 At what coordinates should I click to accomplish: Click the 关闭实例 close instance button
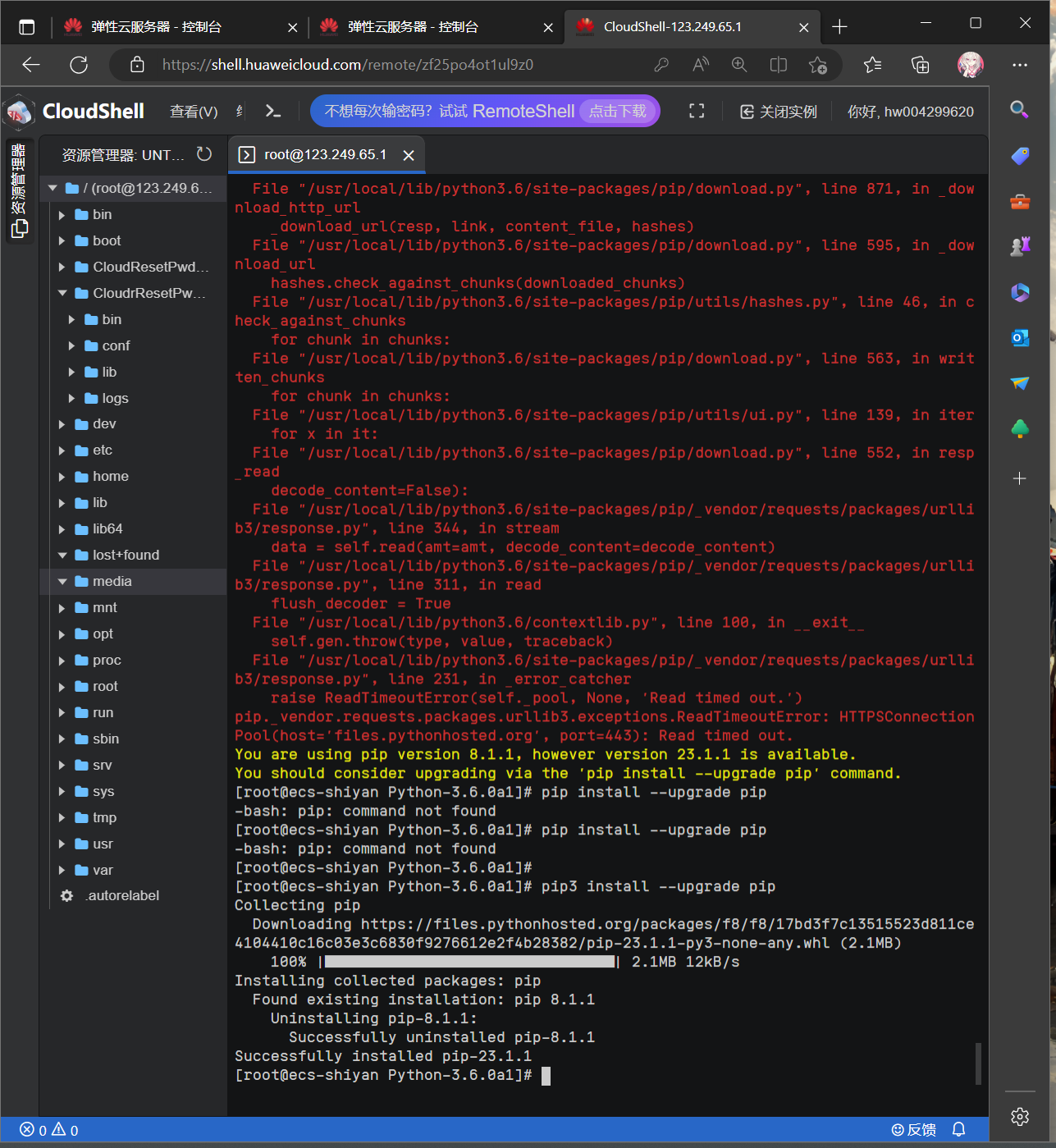779,112
